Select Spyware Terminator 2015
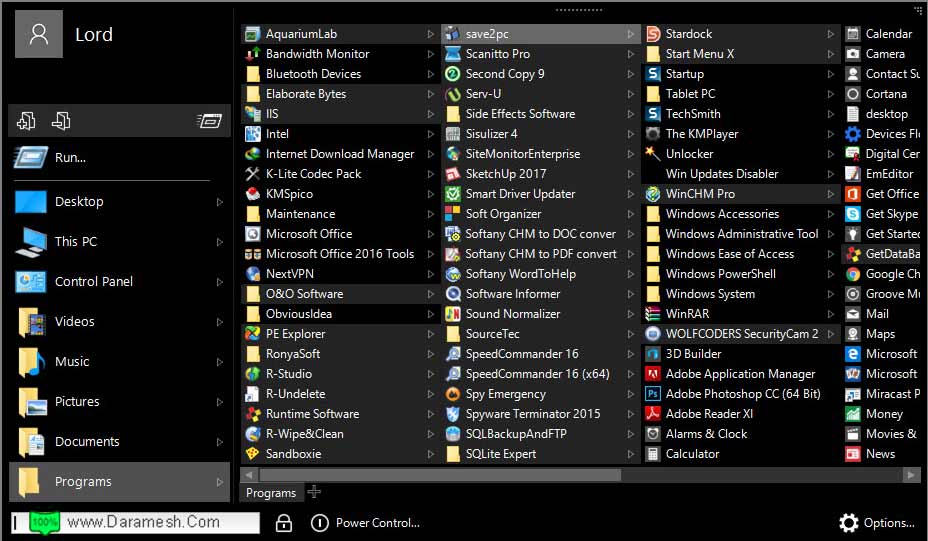 pos(540,414)
